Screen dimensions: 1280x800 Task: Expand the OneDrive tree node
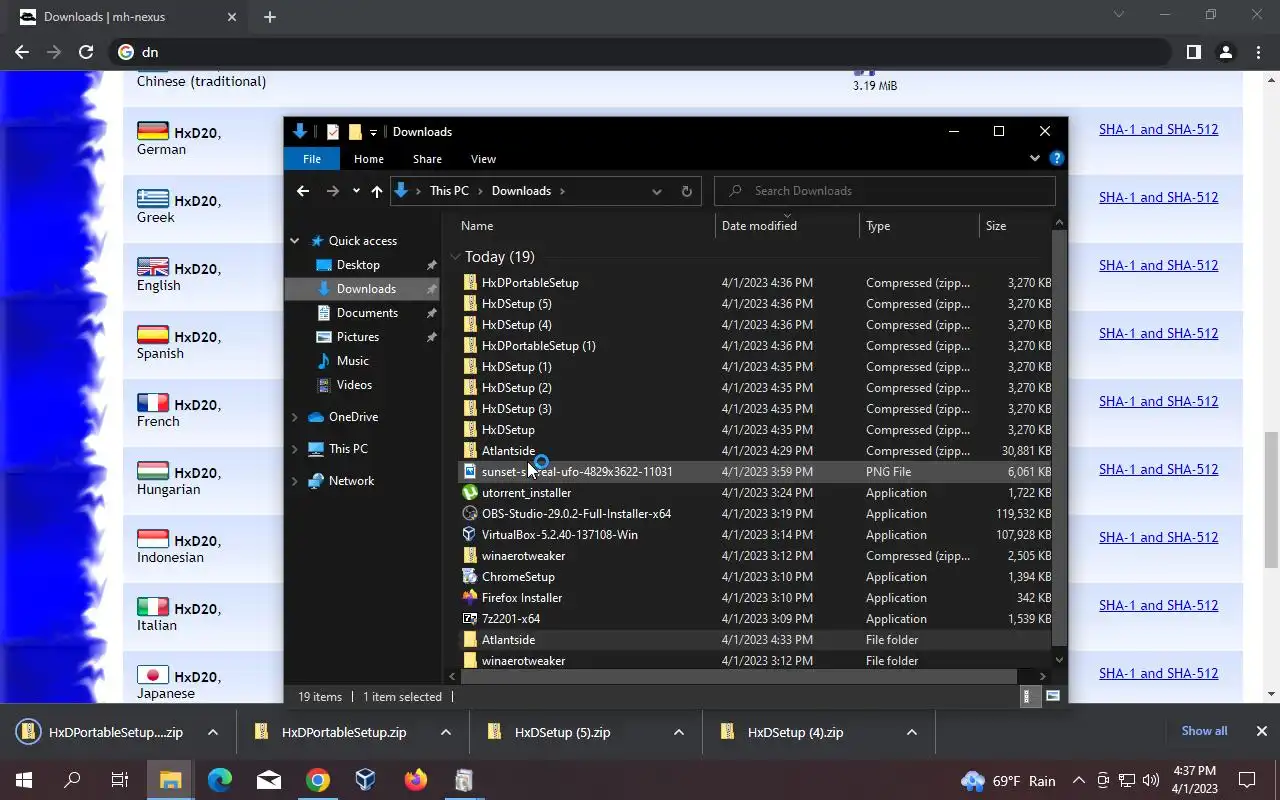tap(295, 417)
